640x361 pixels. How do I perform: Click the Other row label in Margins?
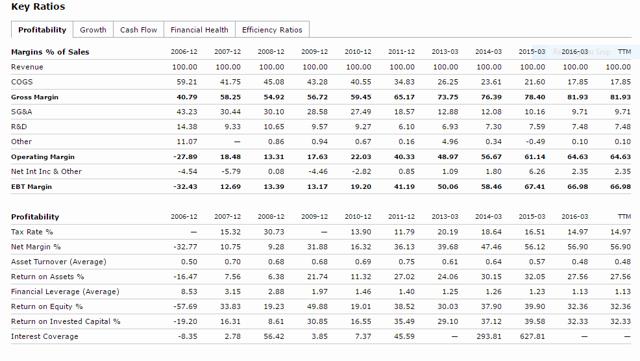point(21,142)
